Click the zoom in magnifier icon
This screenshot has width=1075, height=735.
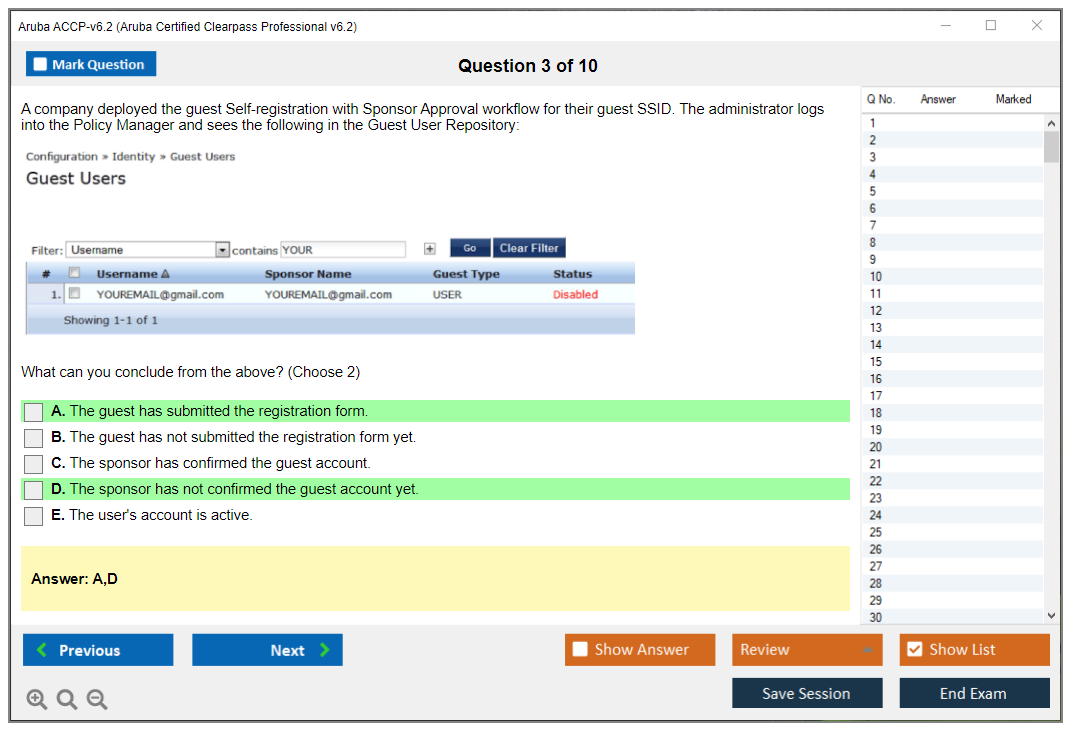[36, 700]
